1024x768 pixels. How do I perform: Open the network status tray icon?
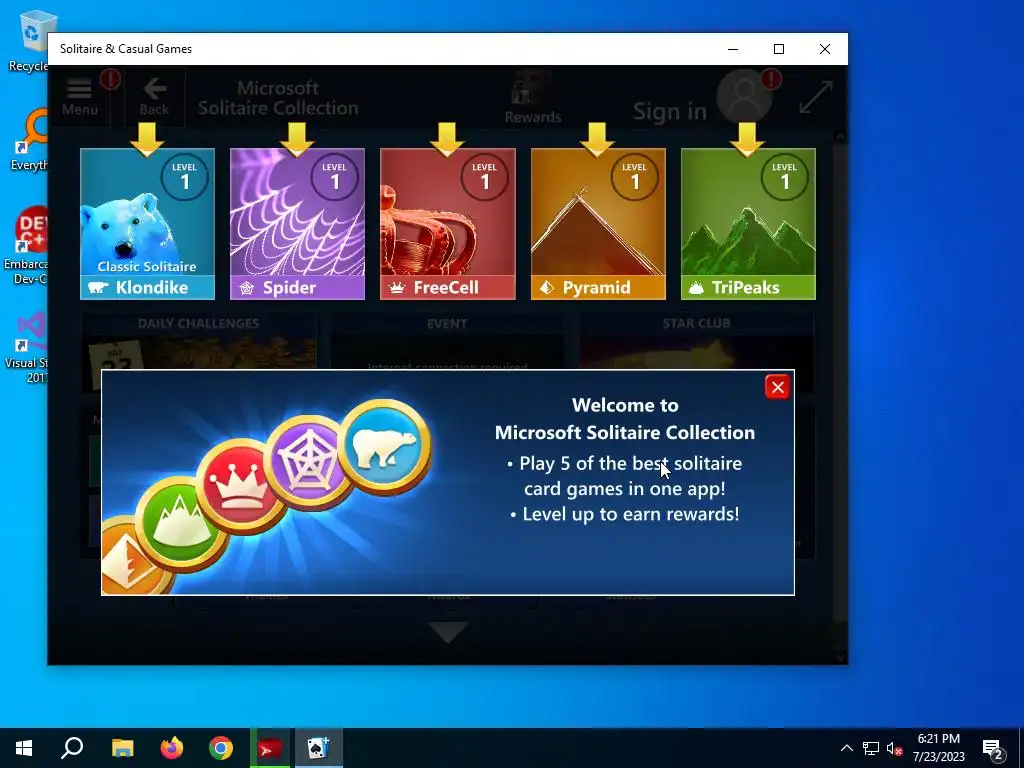click(871, 748)
